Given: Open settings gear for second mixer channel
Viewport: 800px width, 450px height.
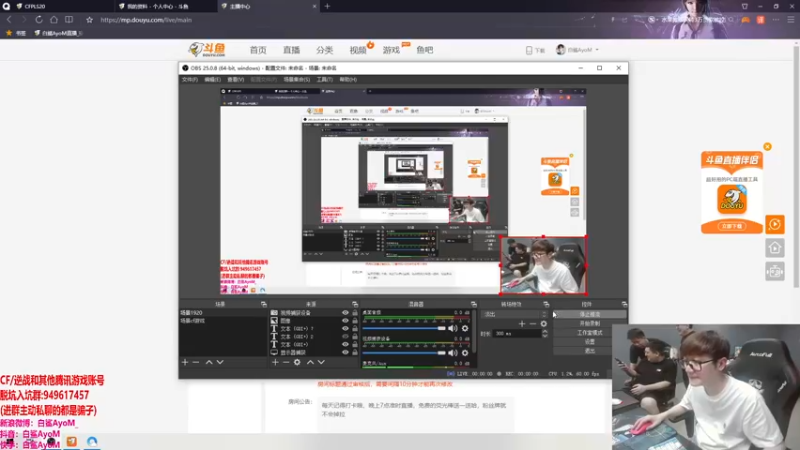Looking at the screenshot, I should [465, 353].
